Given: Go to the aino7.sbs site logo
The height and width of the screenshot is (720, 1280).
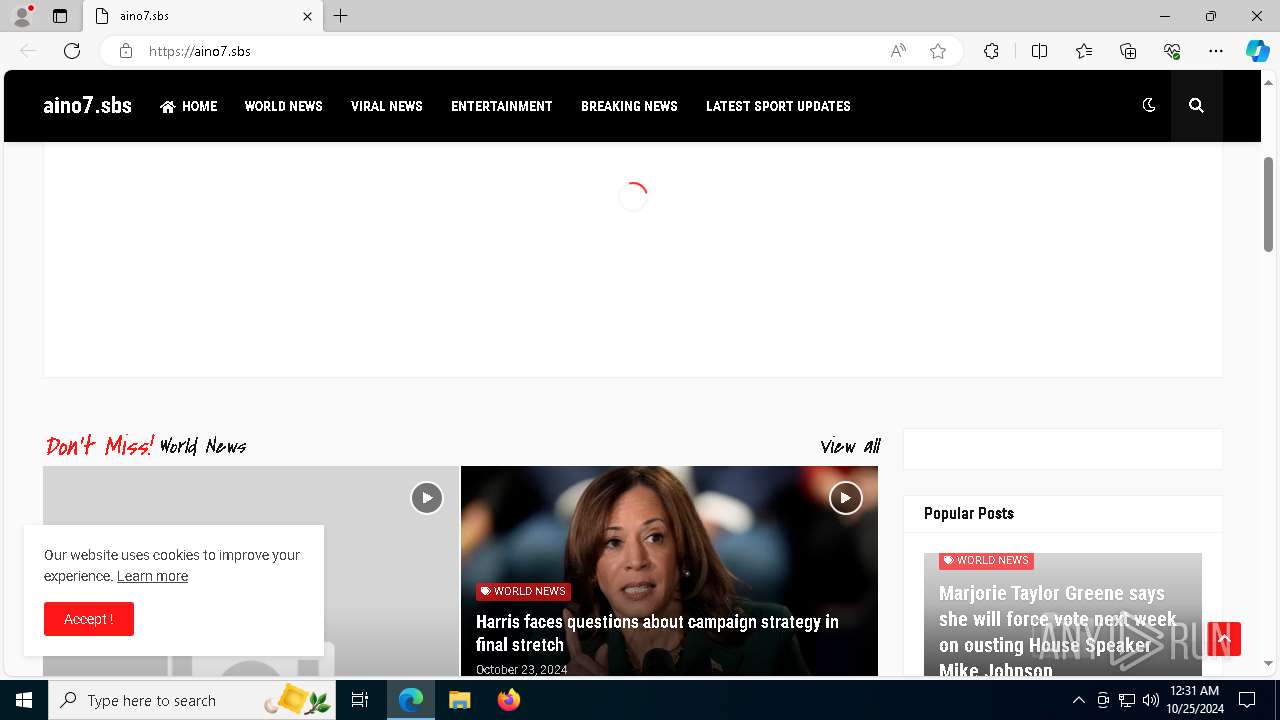Looking at the screenshot, I should point(87,106).
